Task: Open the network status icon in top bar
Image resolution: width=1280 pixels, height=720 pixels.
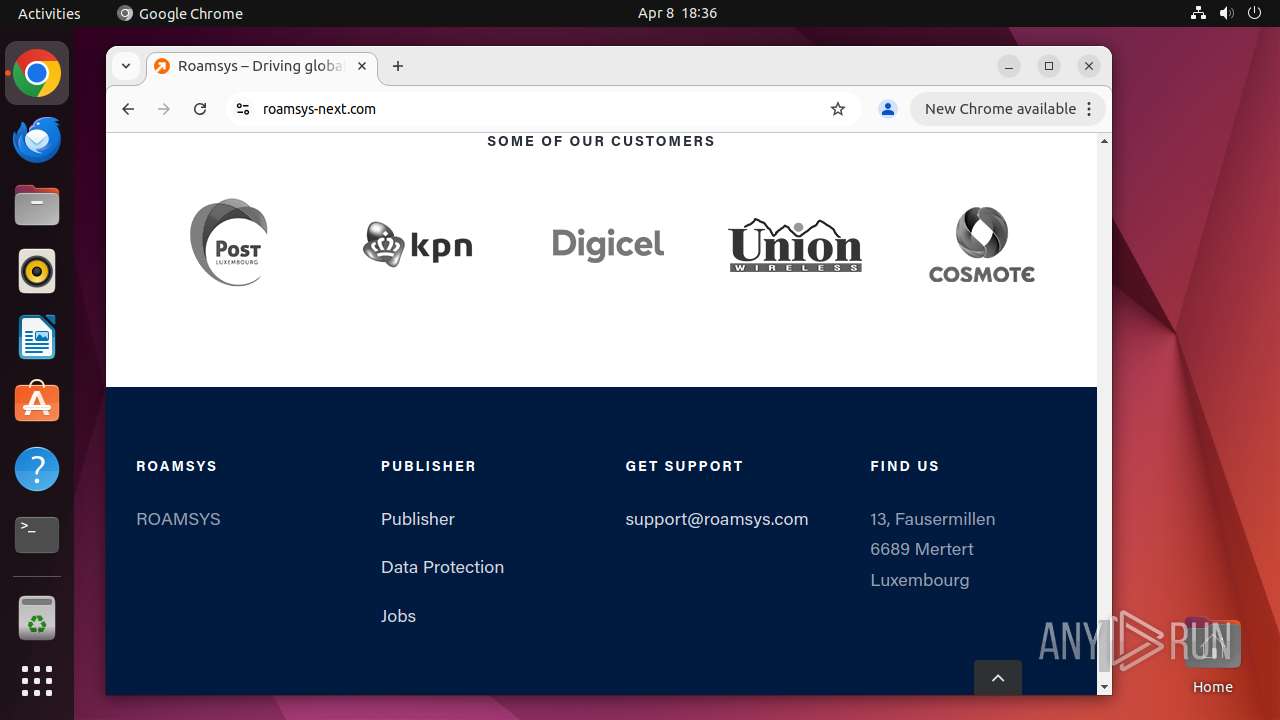Action: 1199,13
